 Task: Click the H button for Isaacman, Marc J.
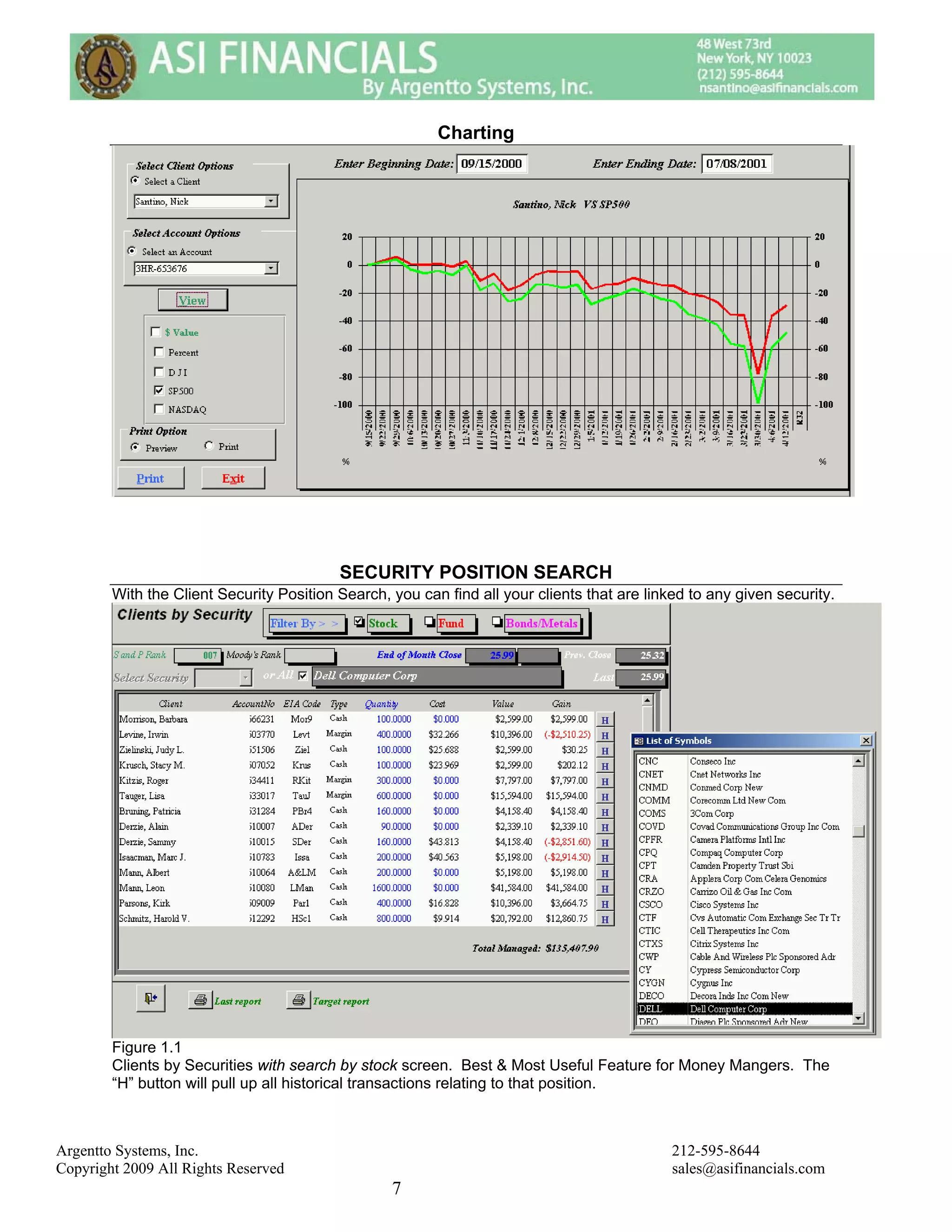[605, 857]
